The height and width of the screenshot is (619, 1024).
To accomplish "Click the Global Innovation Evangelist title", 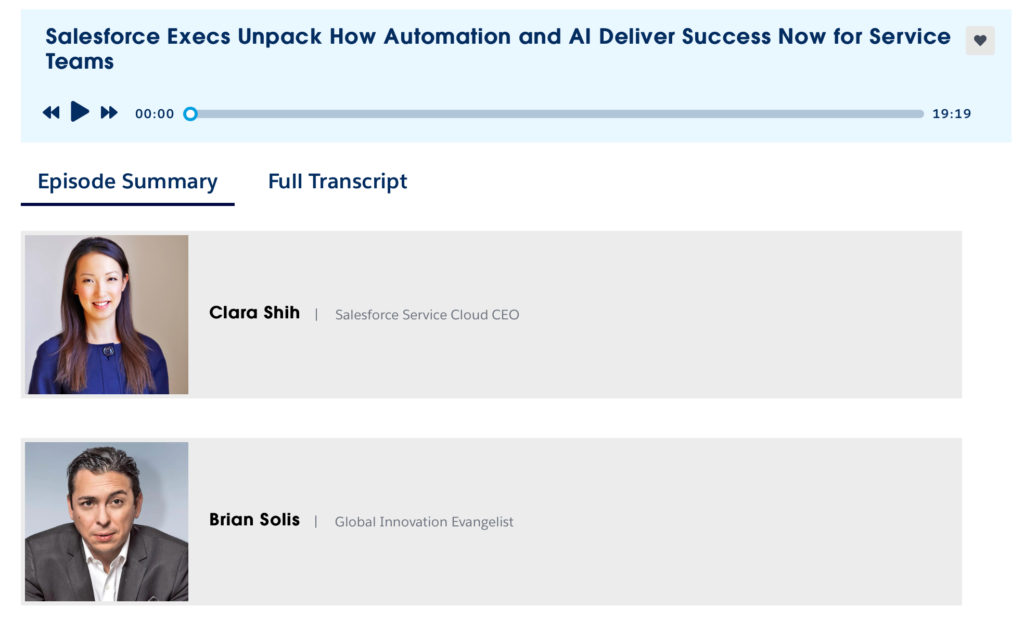I will pyautogui.click(x=424, y=522).
